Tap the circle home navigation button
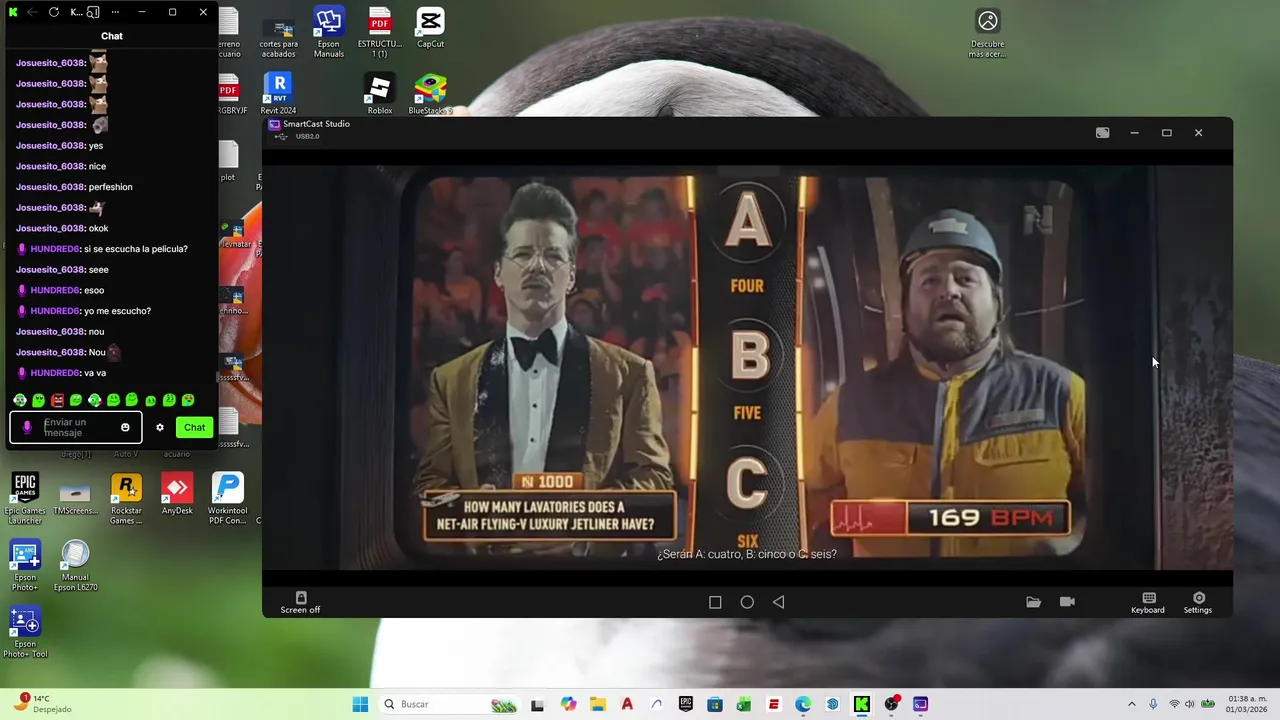Viewport: 1280px width, 720px height. coord(747,602)
